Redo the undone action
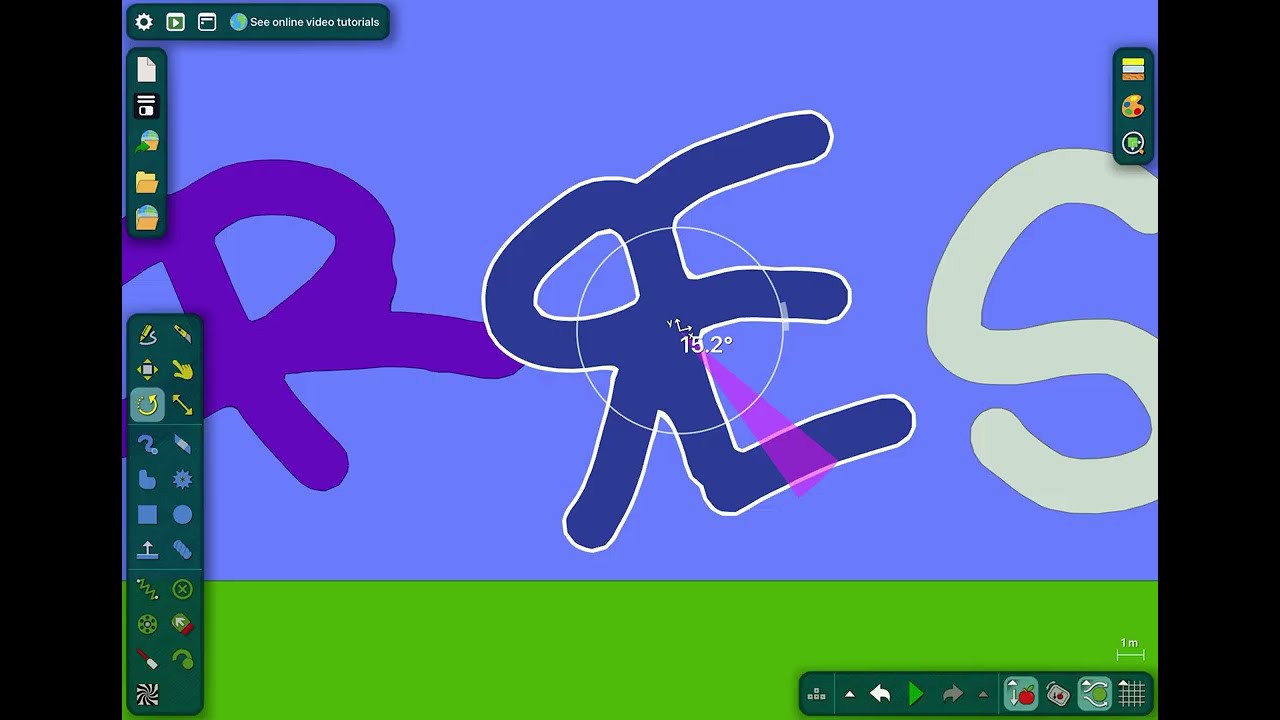1280x720 pixels. tap(952, 694)
